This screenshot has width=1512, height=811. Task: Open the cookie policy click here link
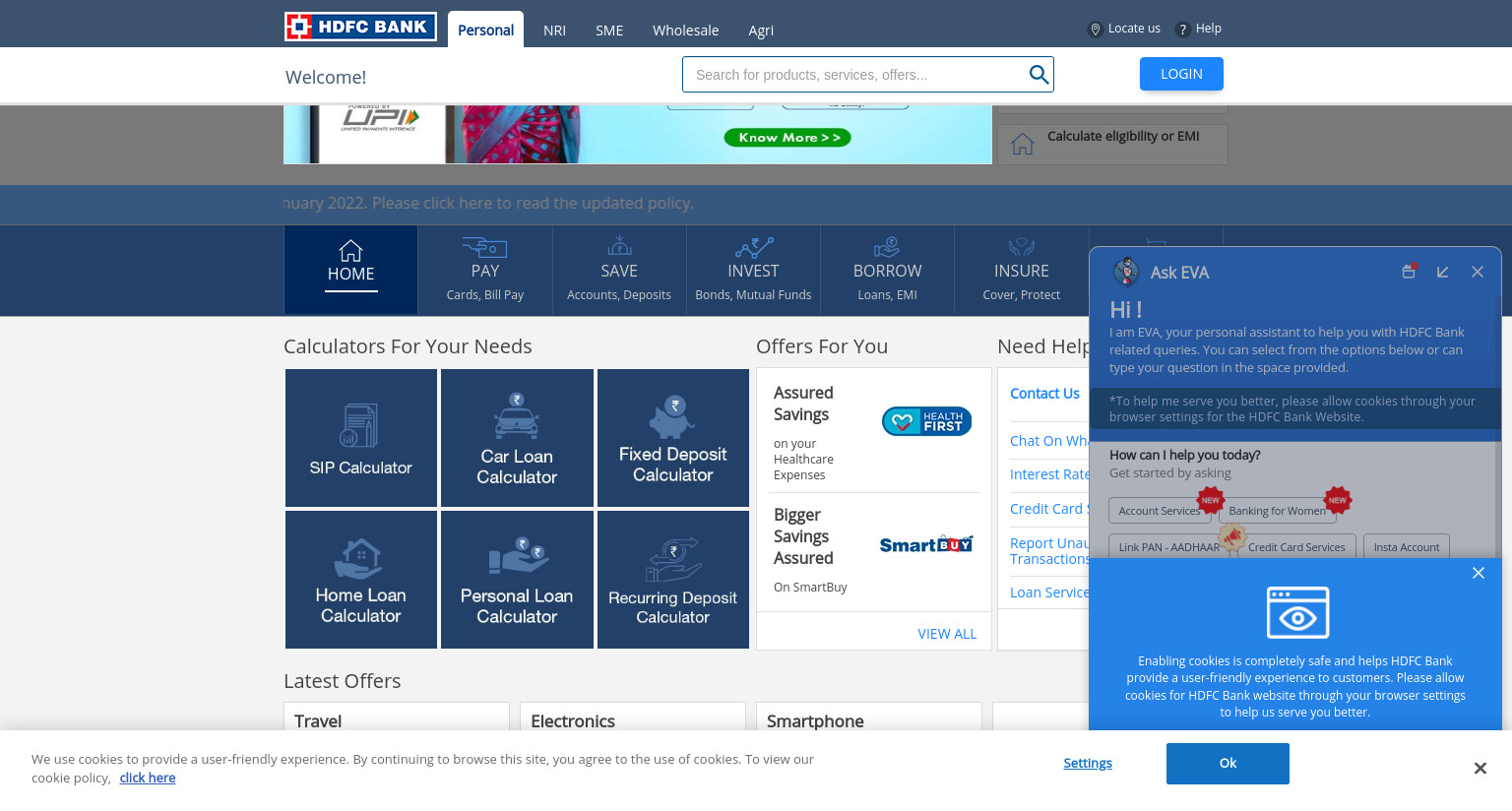tap(148, 778)
